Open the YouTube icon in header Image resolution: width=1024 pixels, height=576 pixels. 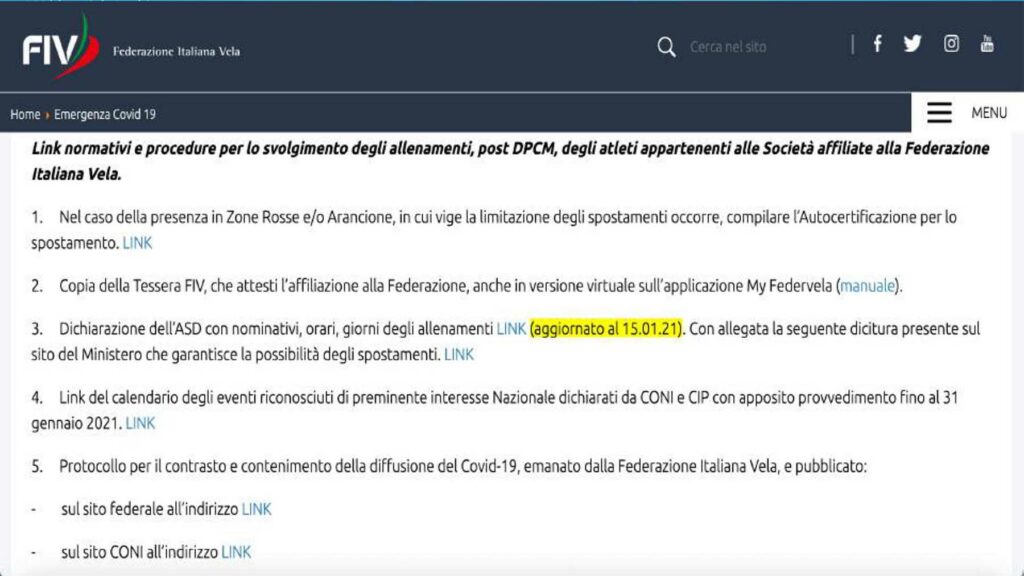pyautogui.click(x=987, y=43)
